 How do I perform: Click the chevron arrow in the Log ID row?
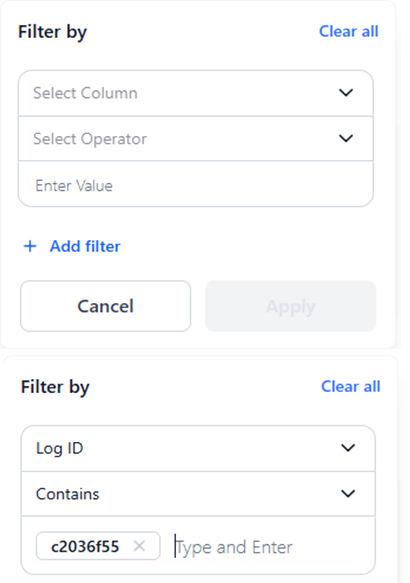point(348,448)
